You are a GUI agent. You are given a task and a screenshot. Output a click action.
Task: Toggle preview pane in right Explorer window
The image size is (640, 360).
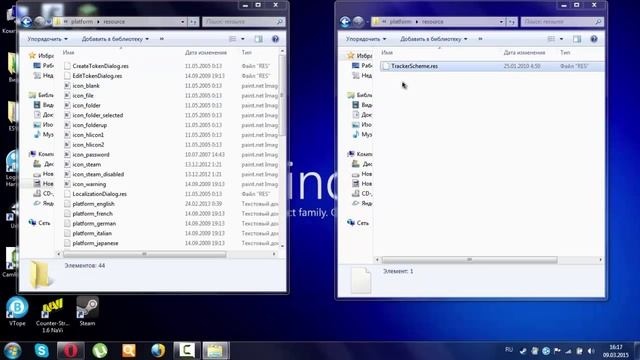coord(577,39)
